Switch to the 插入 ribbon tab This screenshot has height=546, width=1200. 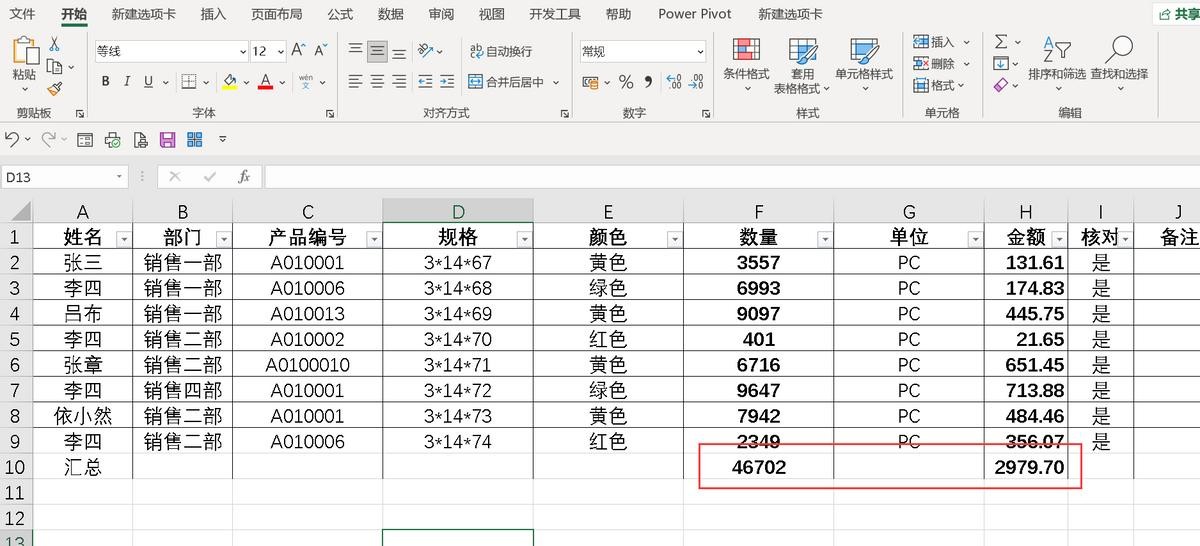tap(213, 14)
